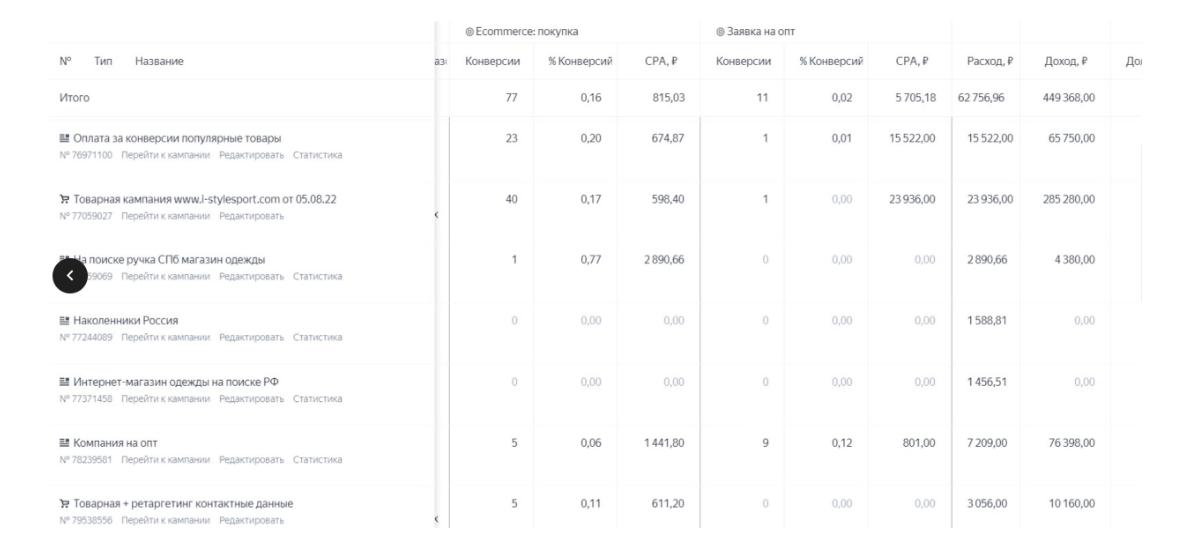This screenshot has height=550, width=1203.
Task: Click the "Тип" column header
Action: click(x=103, y=62)
